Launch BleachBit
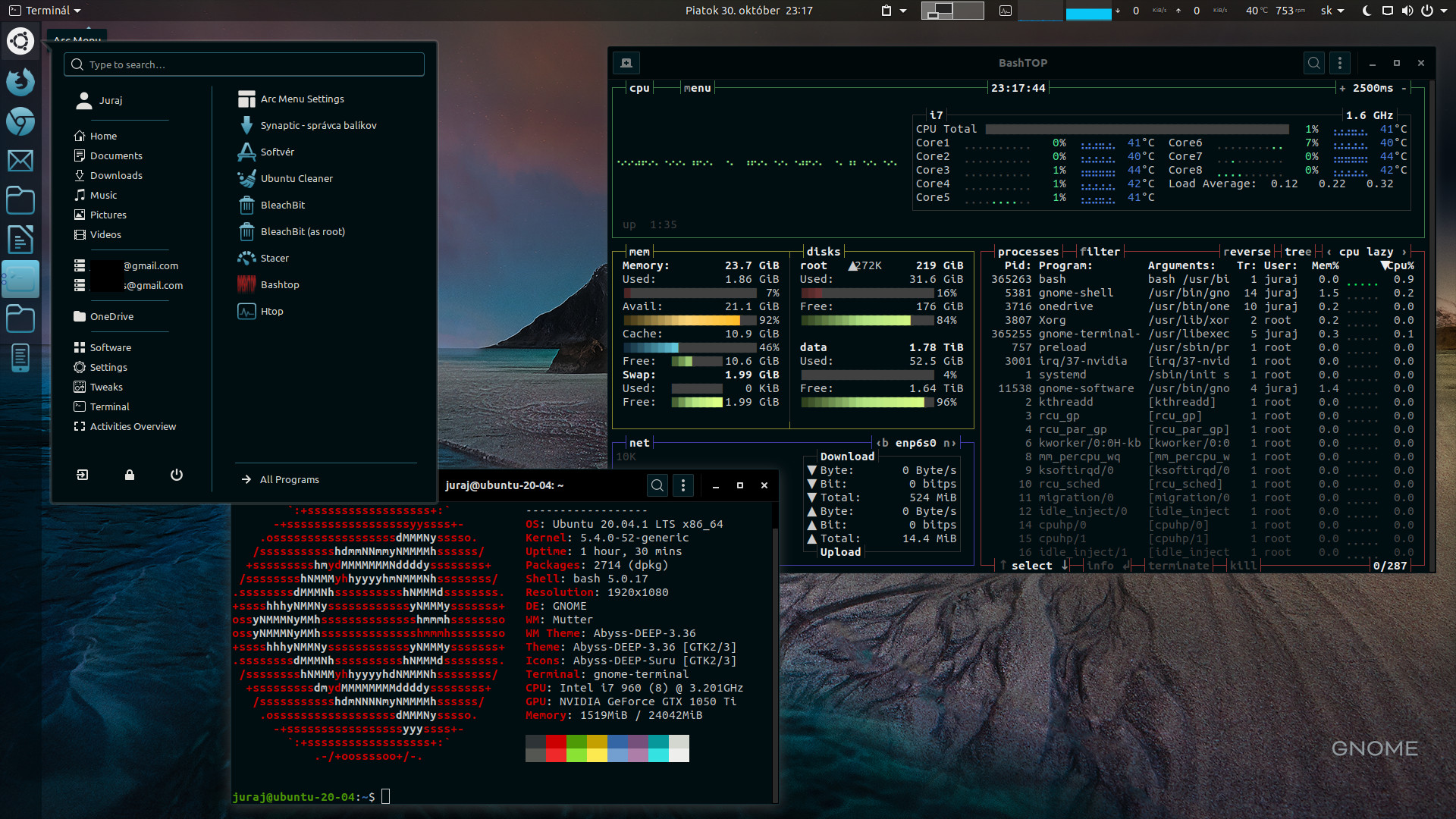This screenshot has width=1456, height=819. (x=271, y=206)
